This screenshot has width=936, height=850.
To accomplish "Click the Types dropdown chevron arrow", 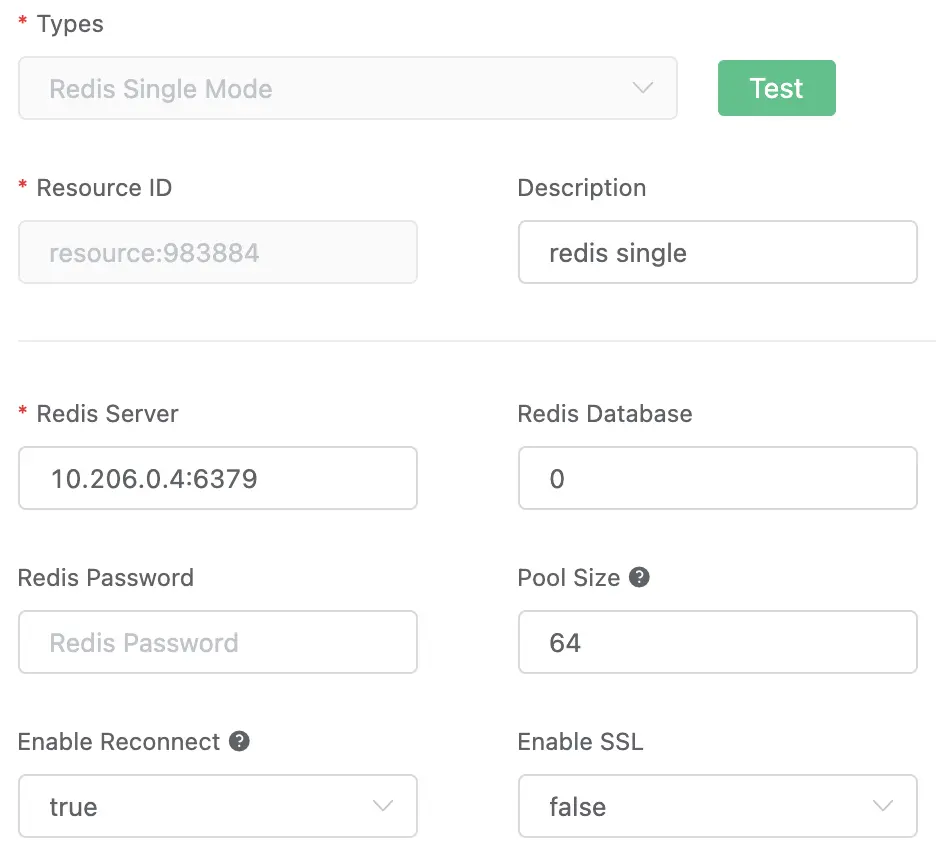I will (644, 88).
